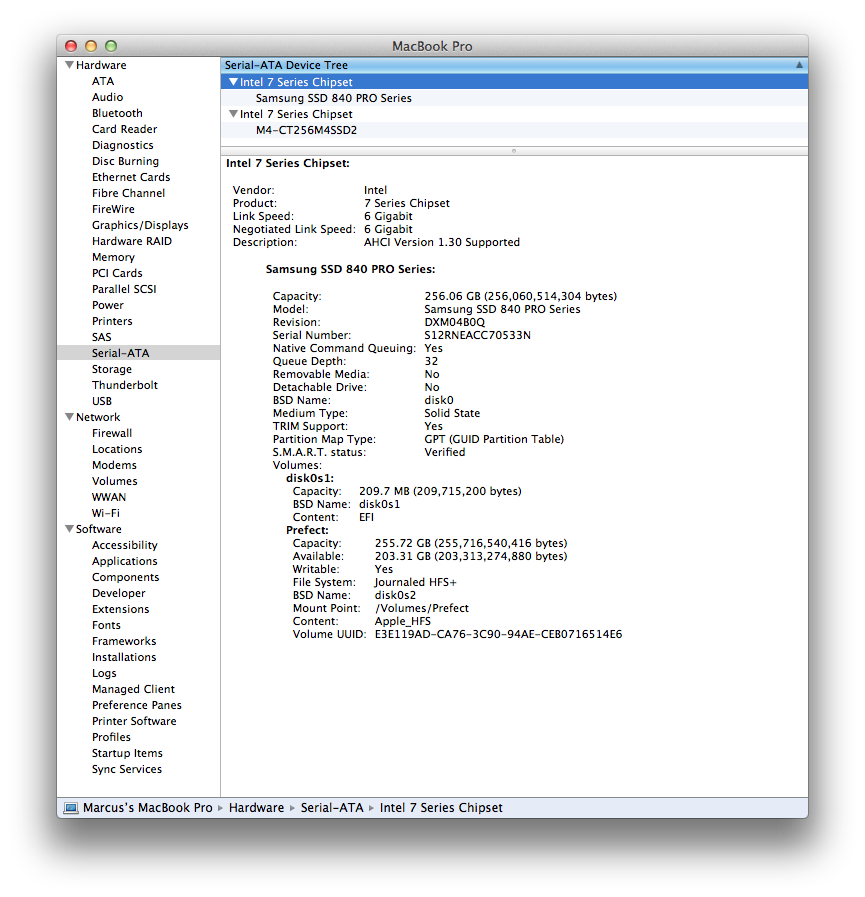Image resolution: width=865 pixels, height=897 pixels.
Task: Open Profiles in sidebar
Action: 111,738
